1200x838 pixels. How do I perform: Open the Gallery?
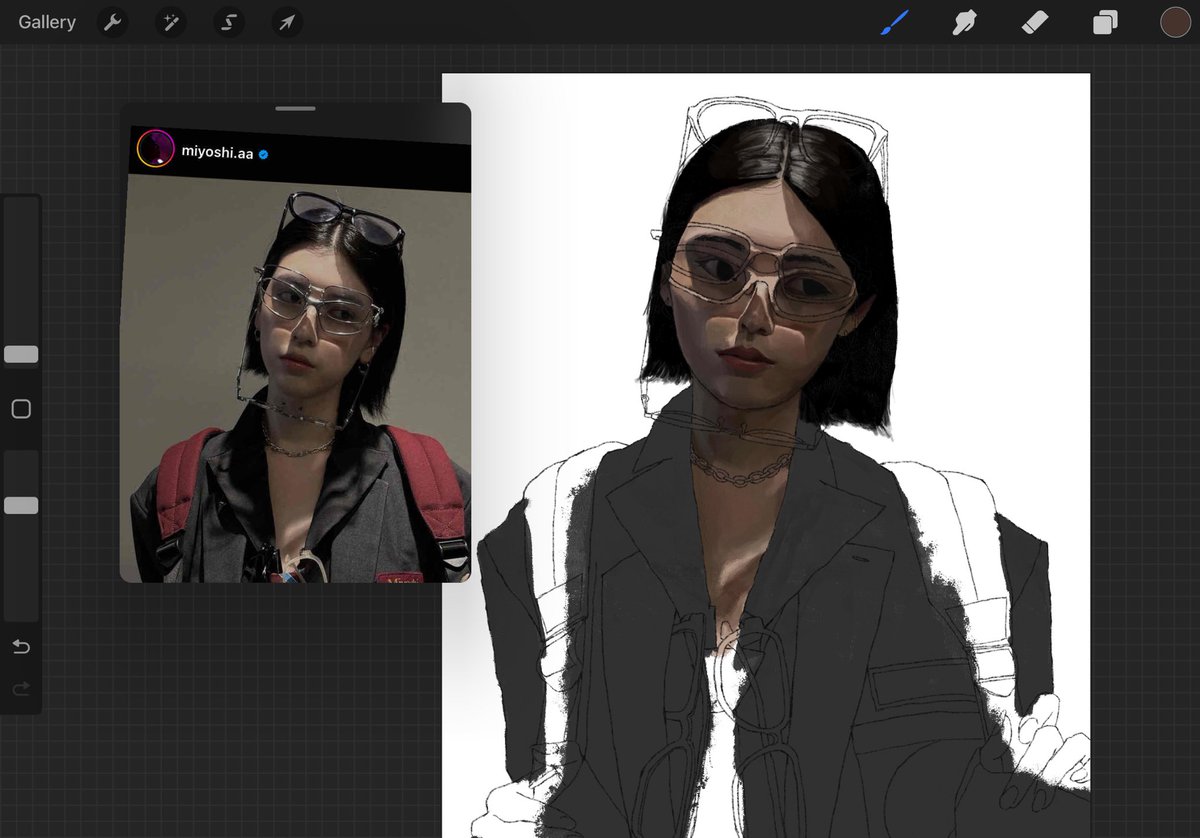tap(47, 22)
